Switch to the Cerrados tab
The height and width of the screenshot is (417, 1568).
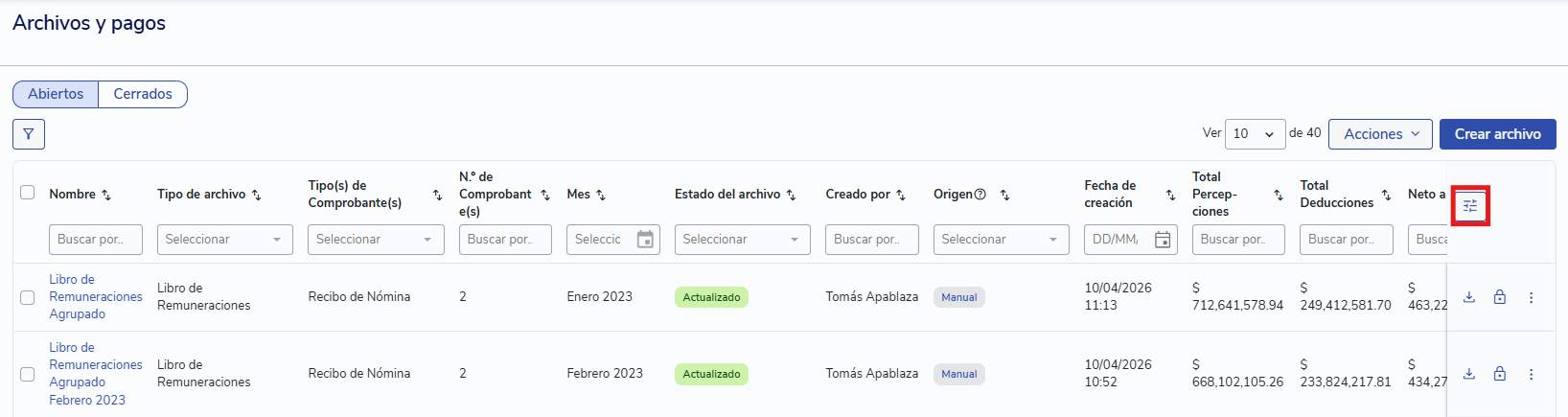tap(143, 94)
